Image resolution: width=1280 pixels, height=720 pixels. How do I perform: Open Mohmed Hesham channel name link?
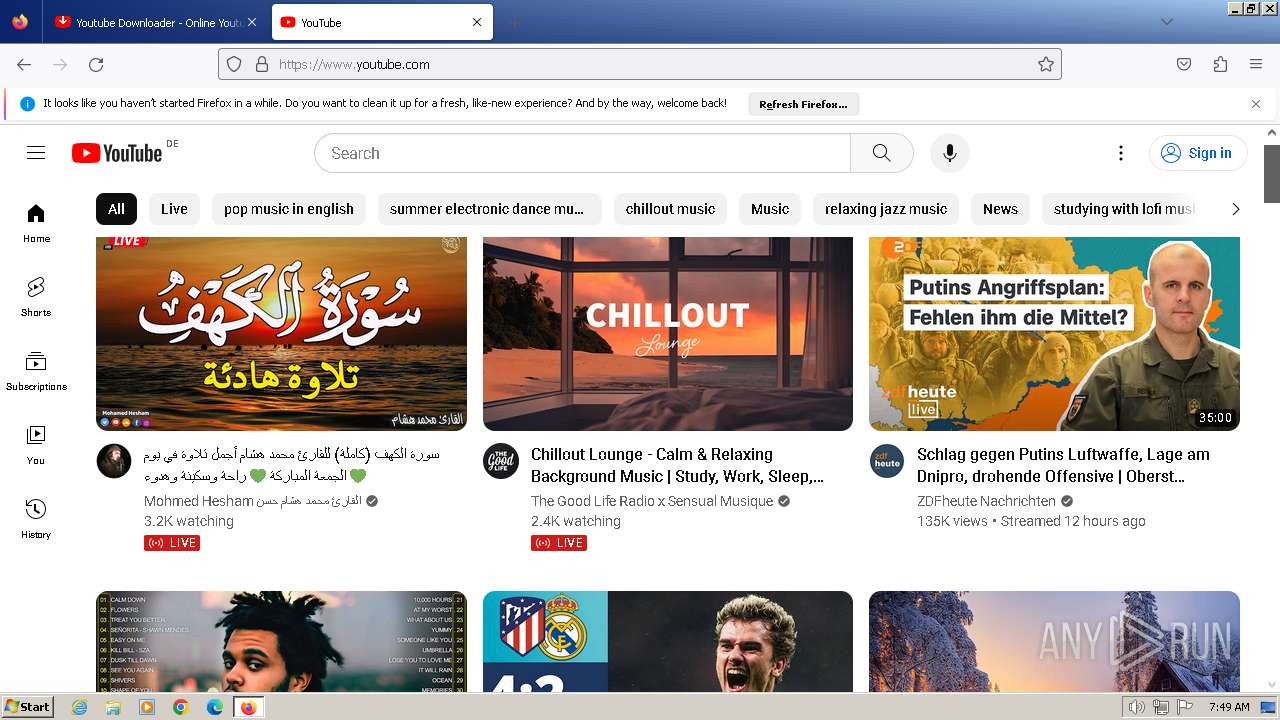coord(252,501)
